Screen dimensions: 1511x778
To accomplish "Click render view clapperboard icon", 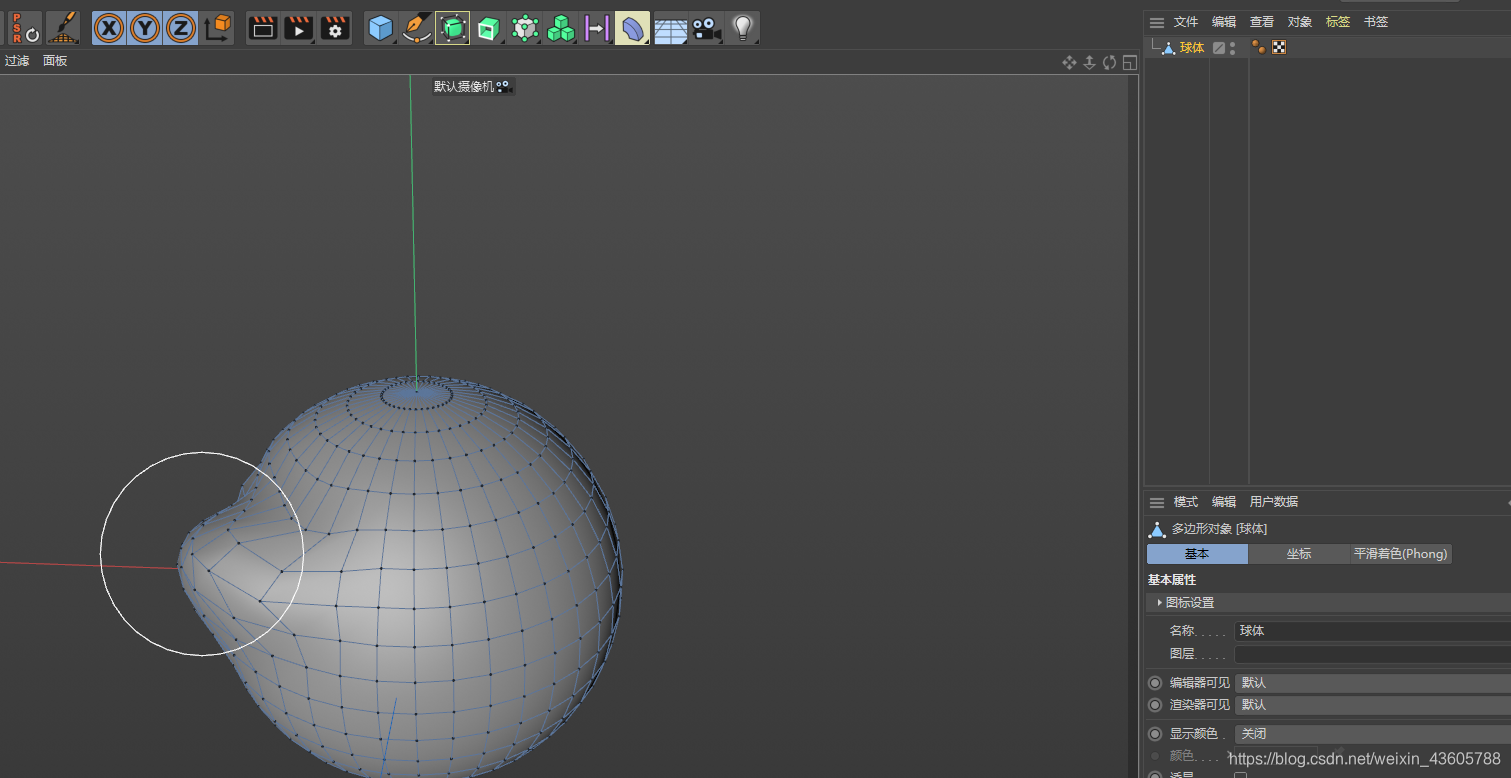I will (263, 28).
